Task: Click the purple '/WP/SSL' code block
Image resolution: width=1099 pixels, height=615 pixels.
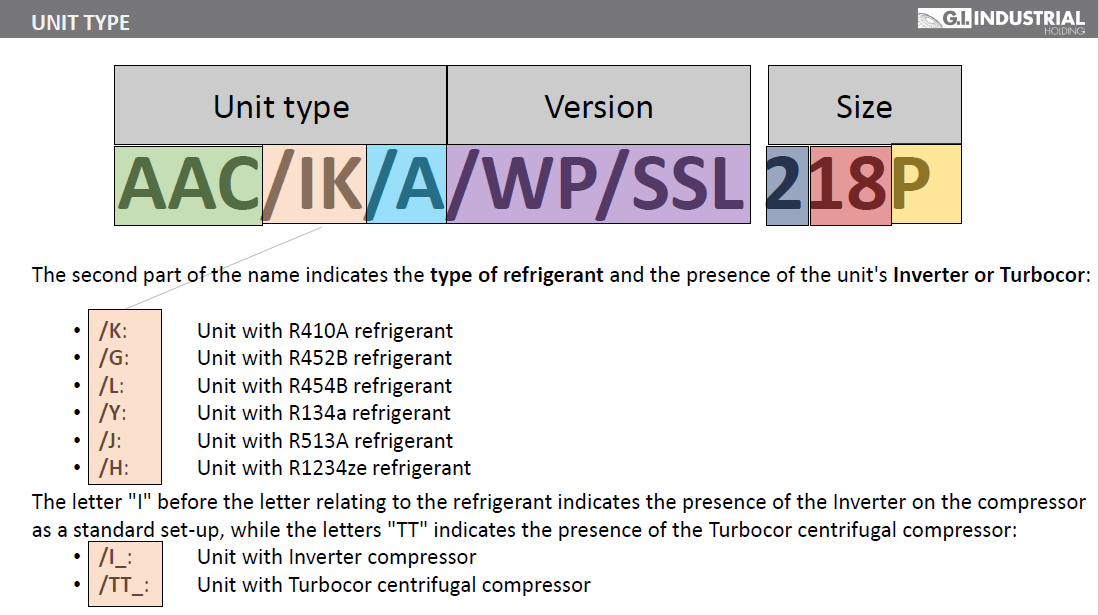Action: pyautogui.click(x=599, y=184)
